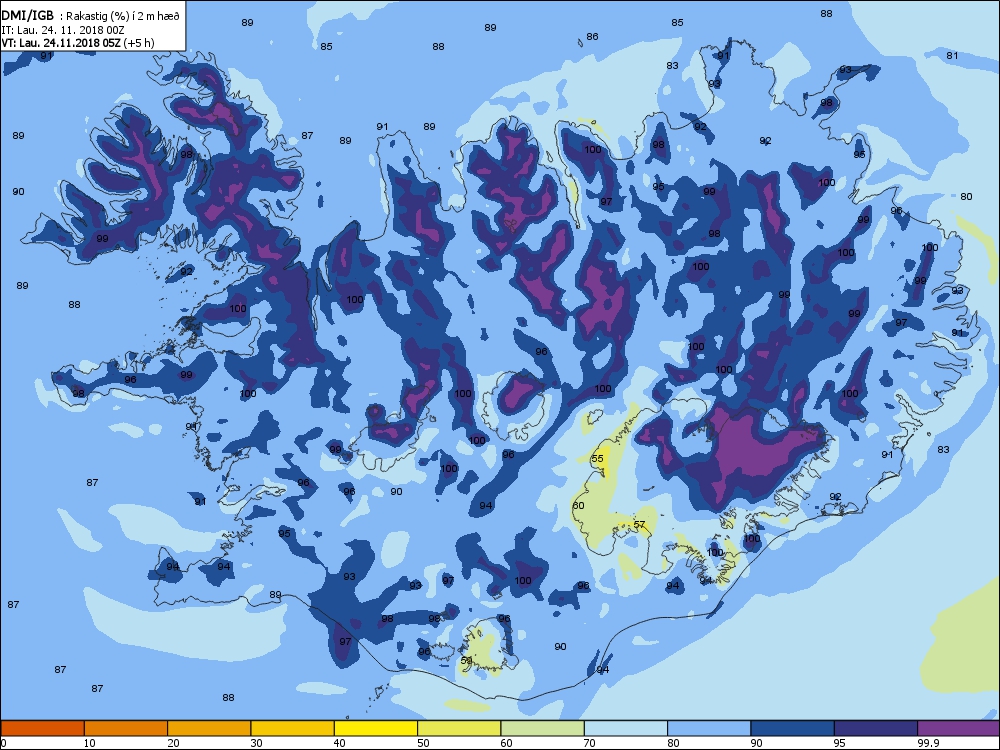Click the purple above-99.9 legend swatch

point(959,728)
